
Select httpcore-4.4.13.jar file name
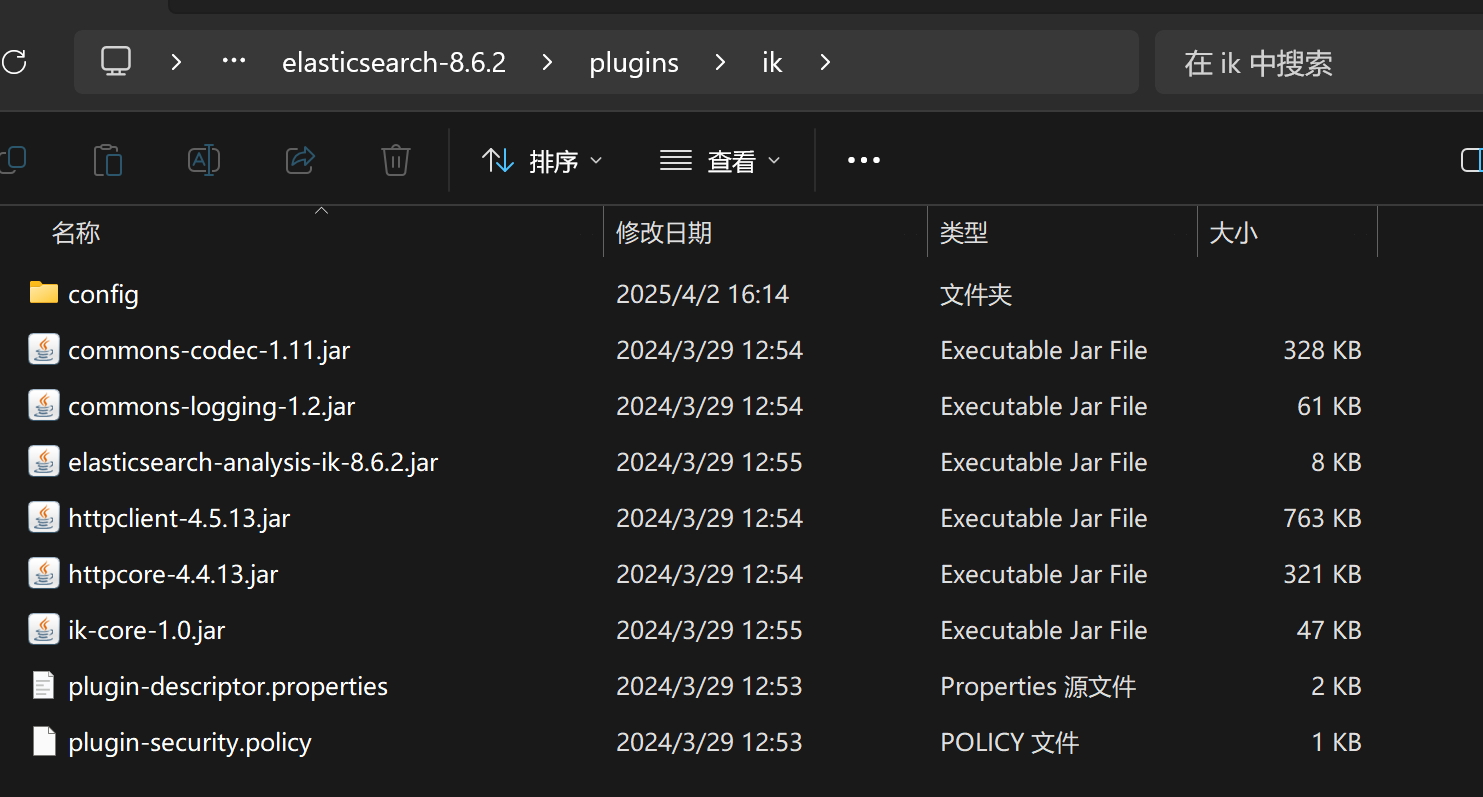[x=173, y=574]
